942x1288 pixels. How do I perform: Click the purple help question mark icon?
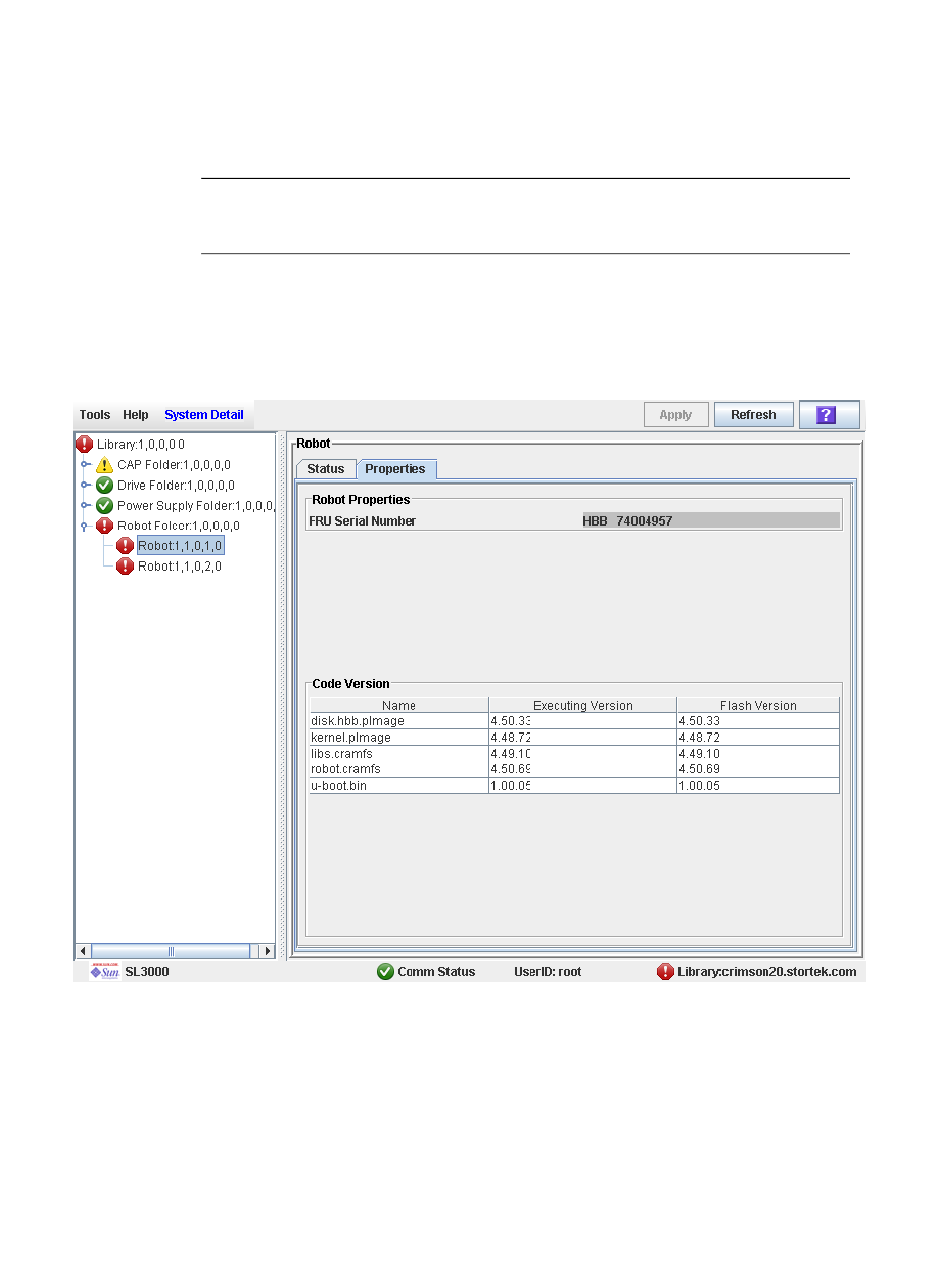pyautogui.click(x=826, y=415)
